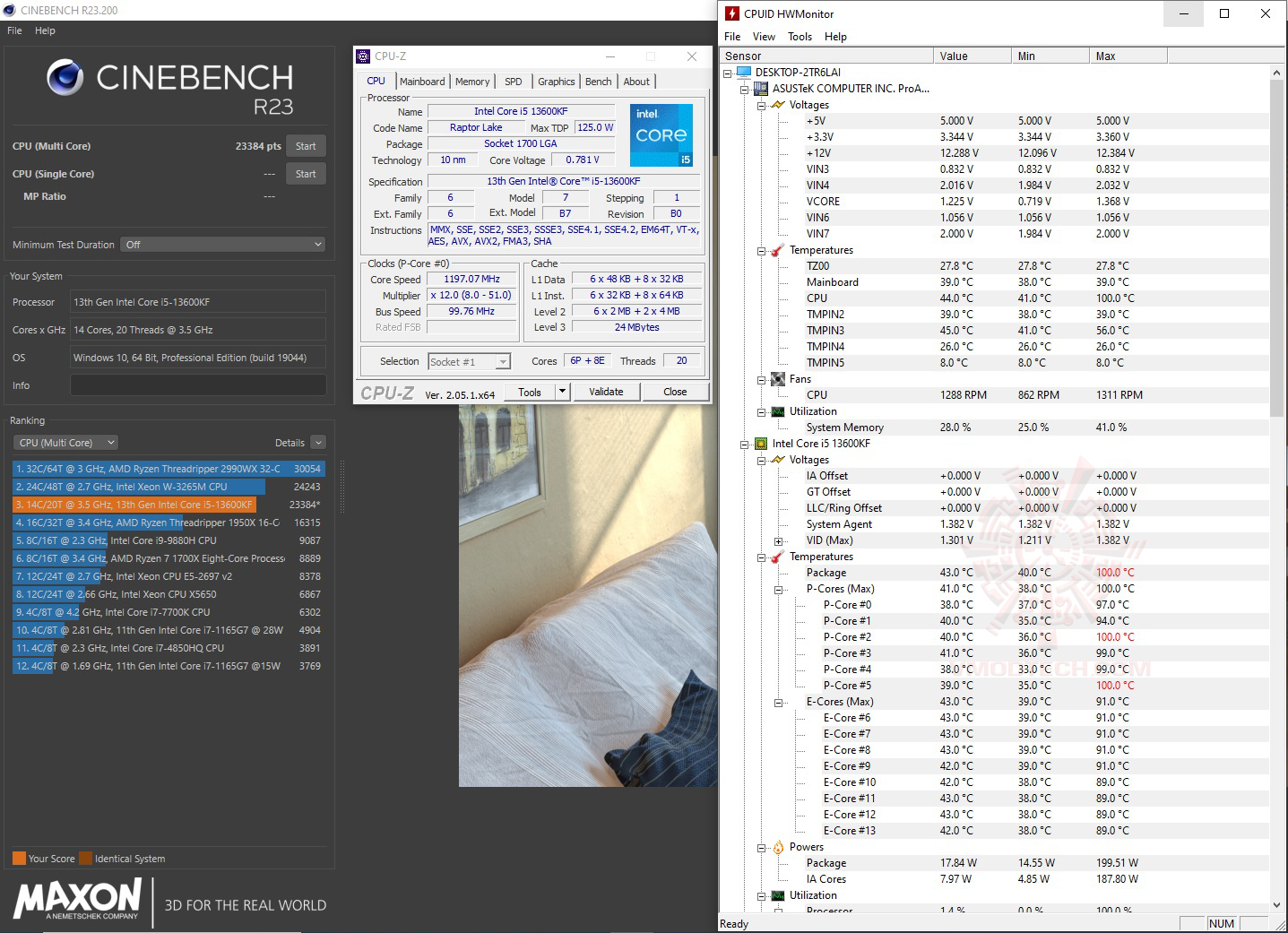Screen dimensions: 1288x933
Task: Click the CPU-Z title bar icon
Action: coord(363,56)
